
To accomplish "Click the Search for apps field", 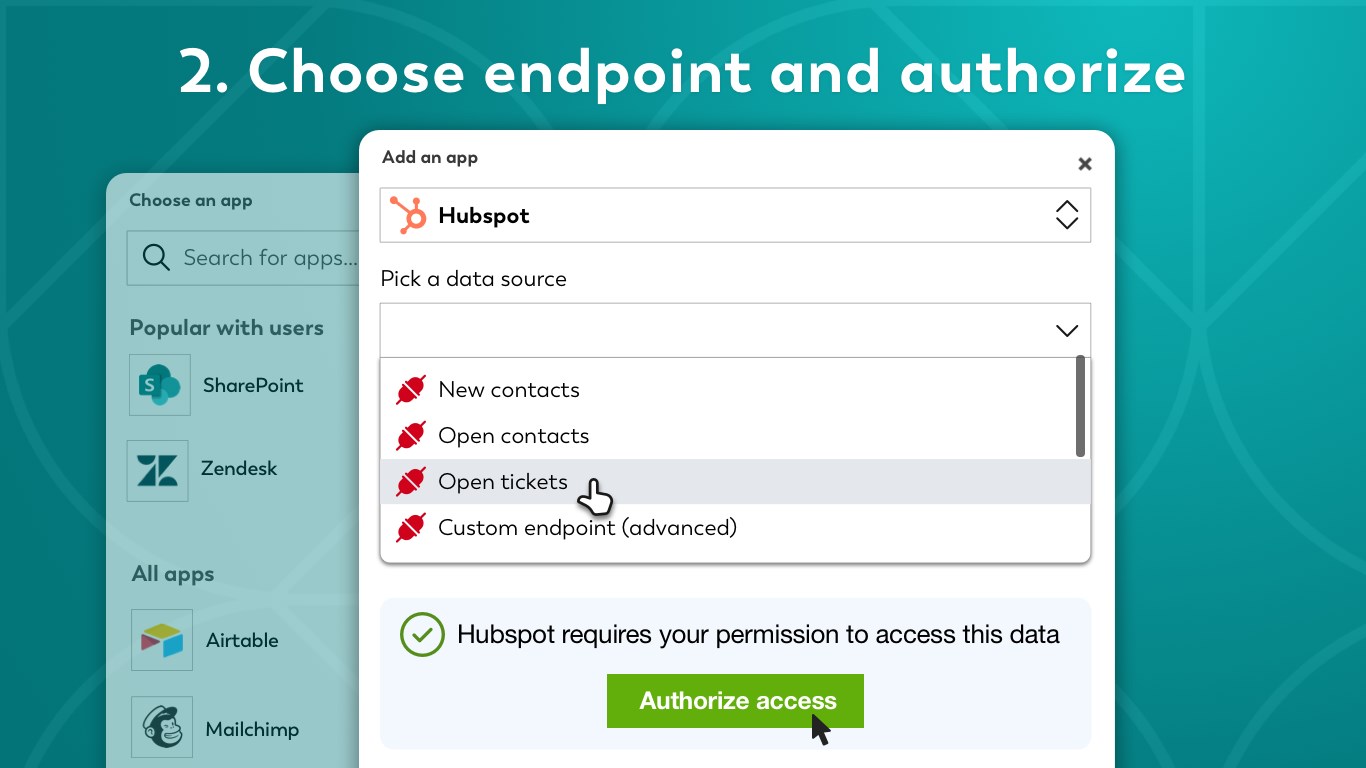I will coord(268,258).
